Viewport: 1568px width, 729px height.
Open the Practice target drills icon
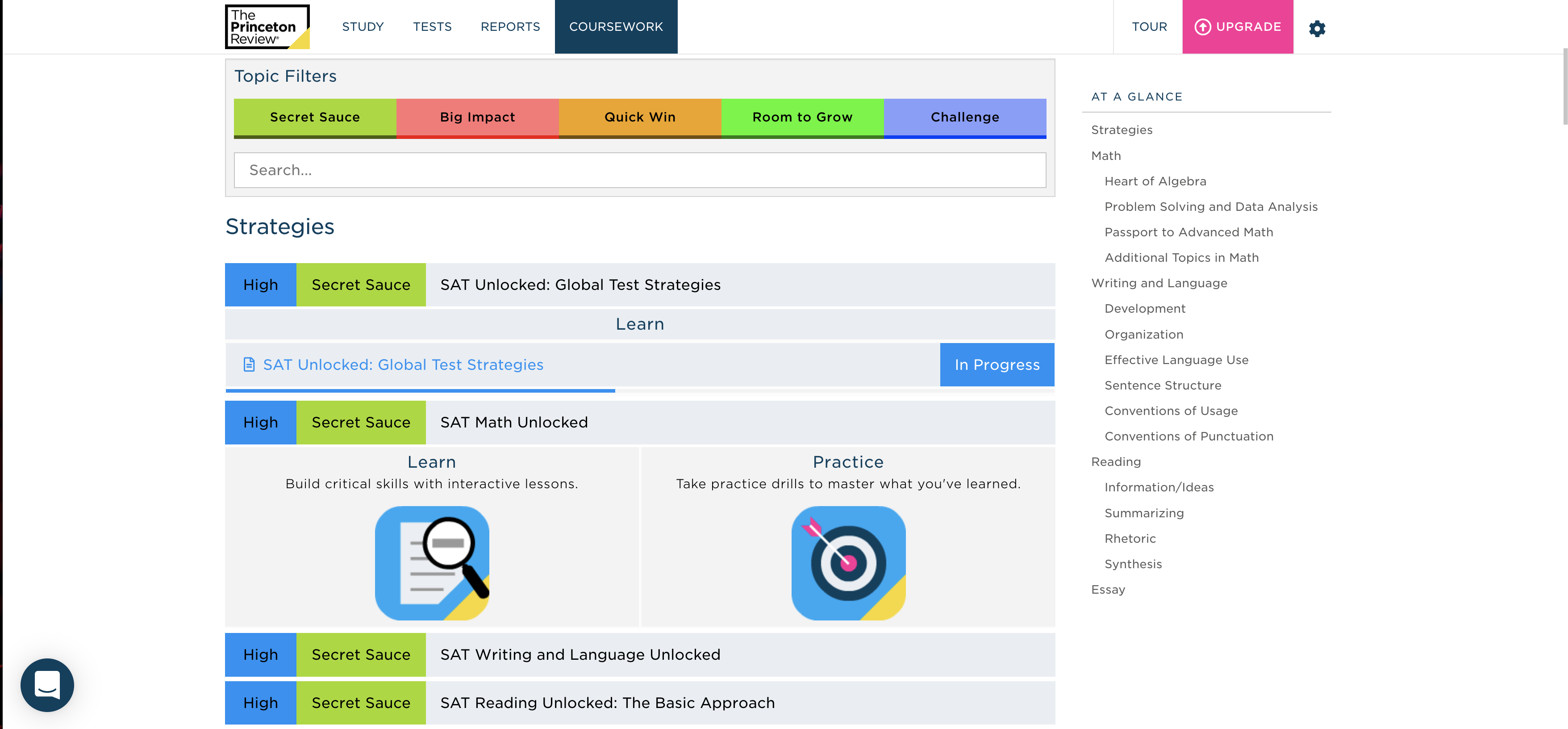(x=848, y=563)
